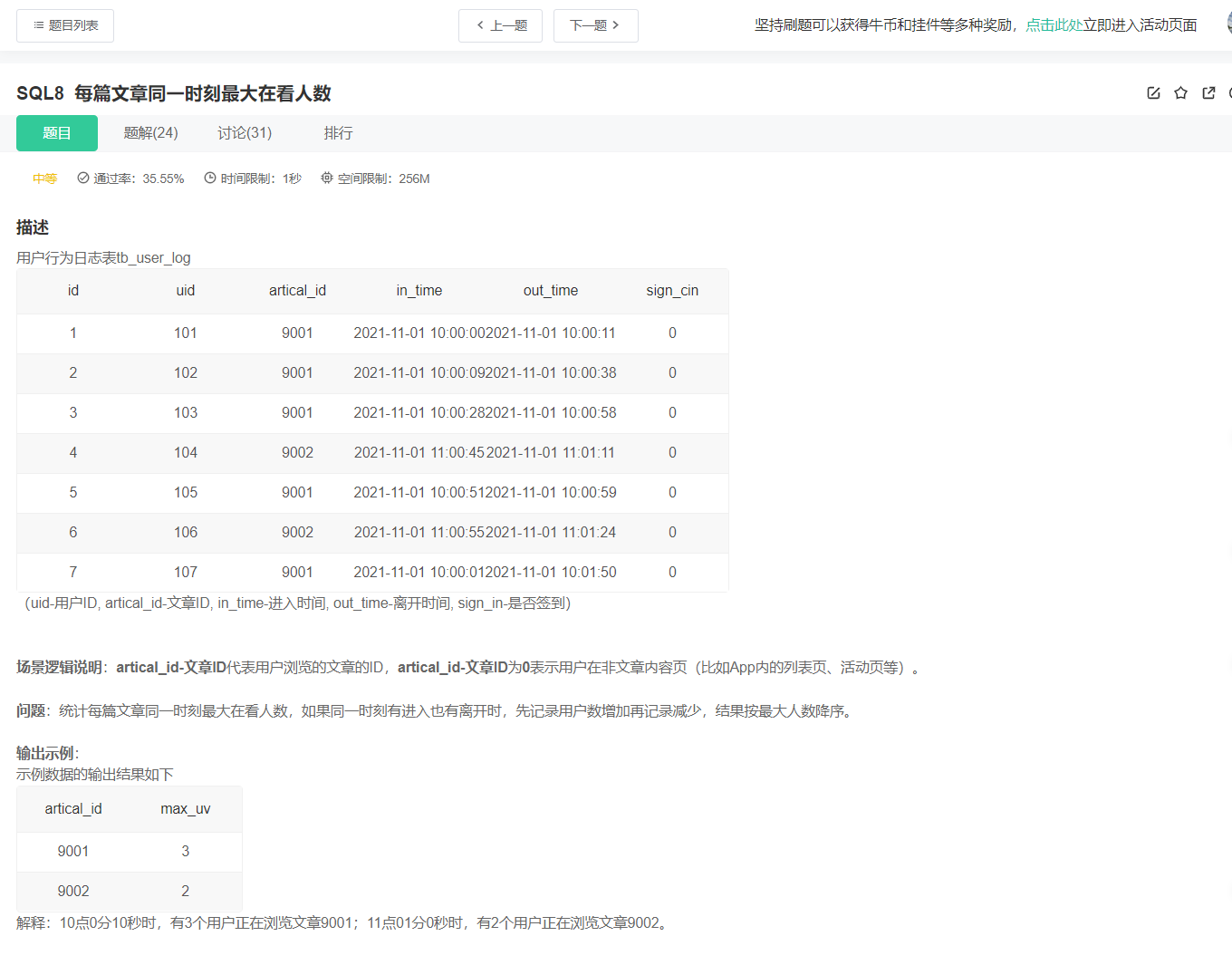1232x965 pixels.
Task: Click the uid cell 107
Action: coord(186,573)
